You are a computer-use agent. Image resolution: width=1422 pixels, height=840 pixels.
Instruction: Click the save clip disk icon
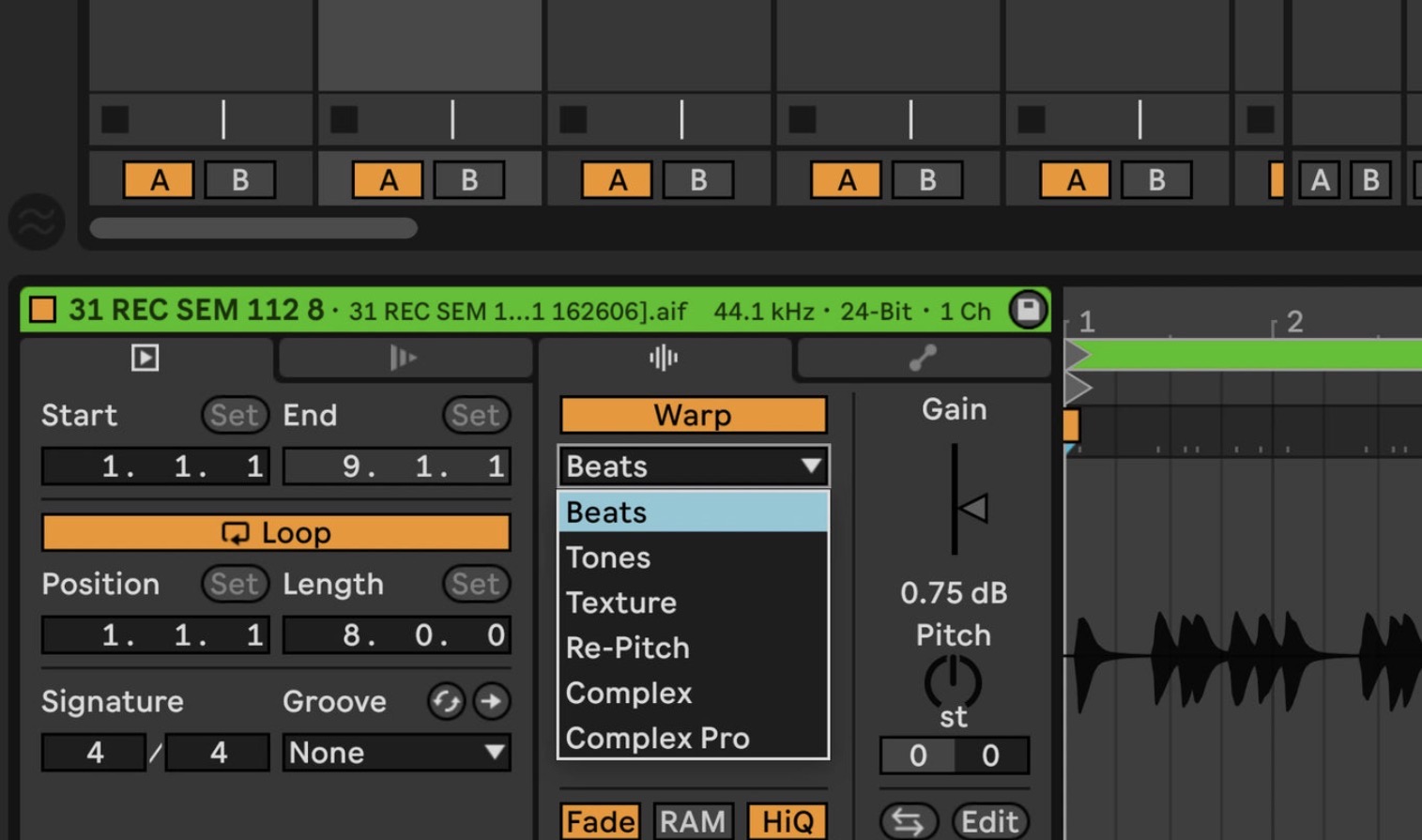click(x=1028, y=310)
